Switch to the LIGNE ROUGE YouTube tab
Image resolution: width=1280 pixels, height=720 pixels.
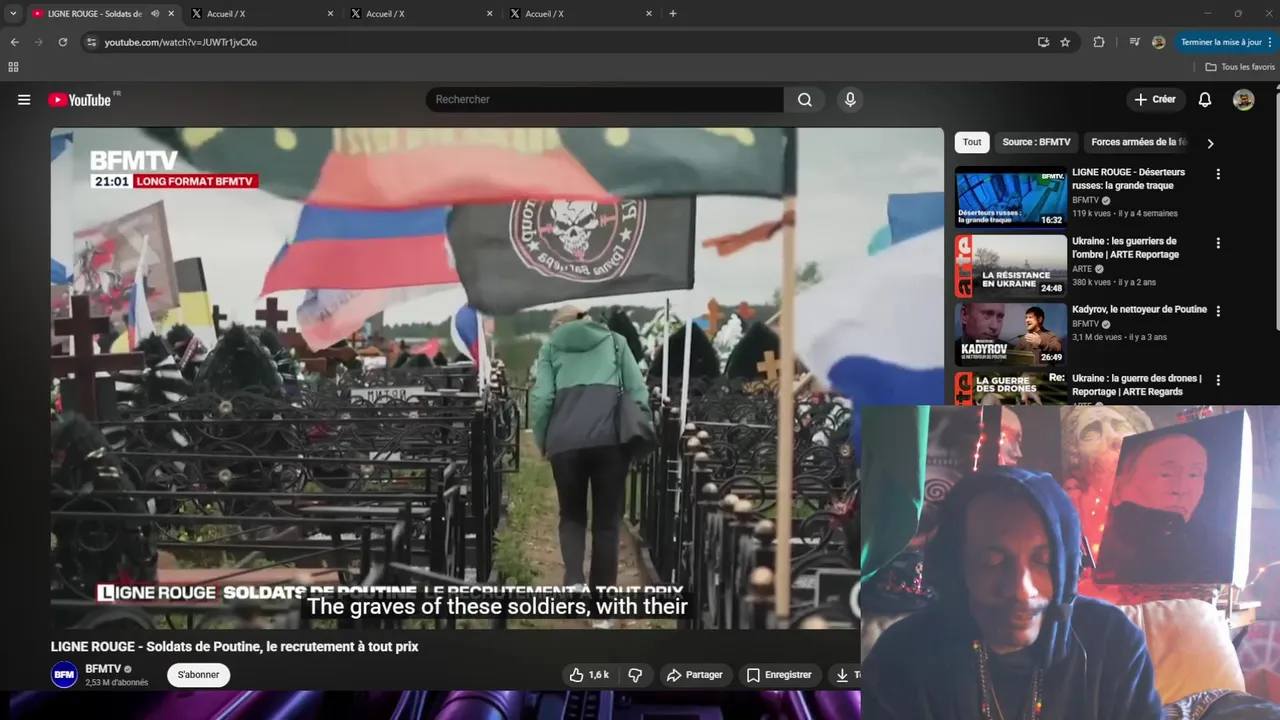[x=95, y=14]
